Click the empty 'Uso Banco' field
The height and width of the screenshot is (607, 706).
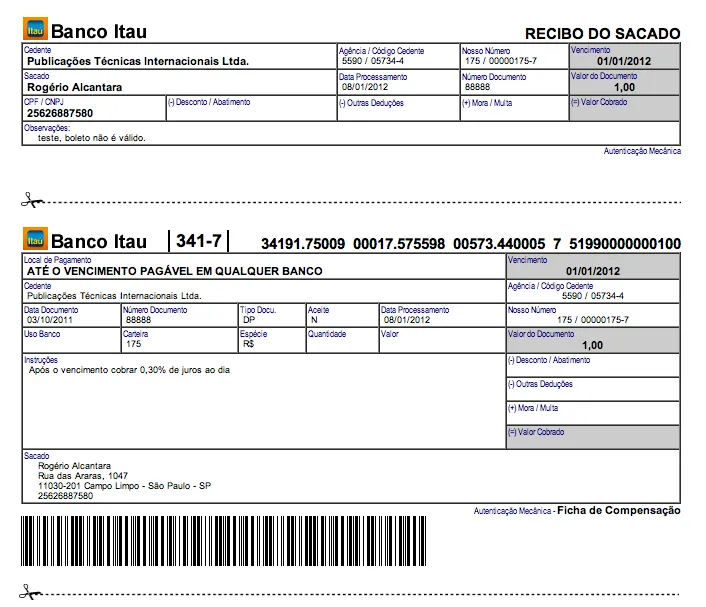coord(72,340)
